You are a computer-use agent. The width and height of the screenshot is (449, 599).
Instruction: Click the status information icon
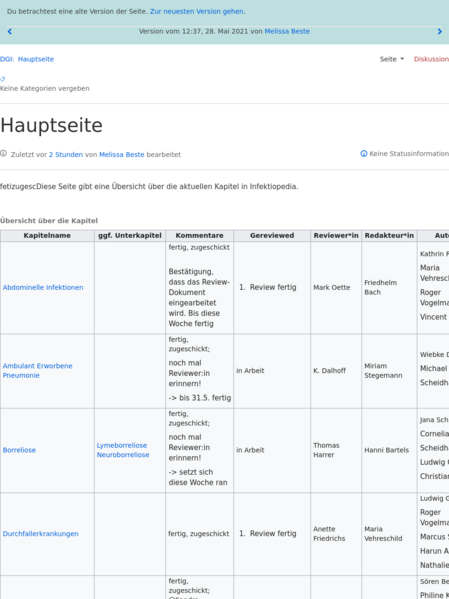pos(364,154)
